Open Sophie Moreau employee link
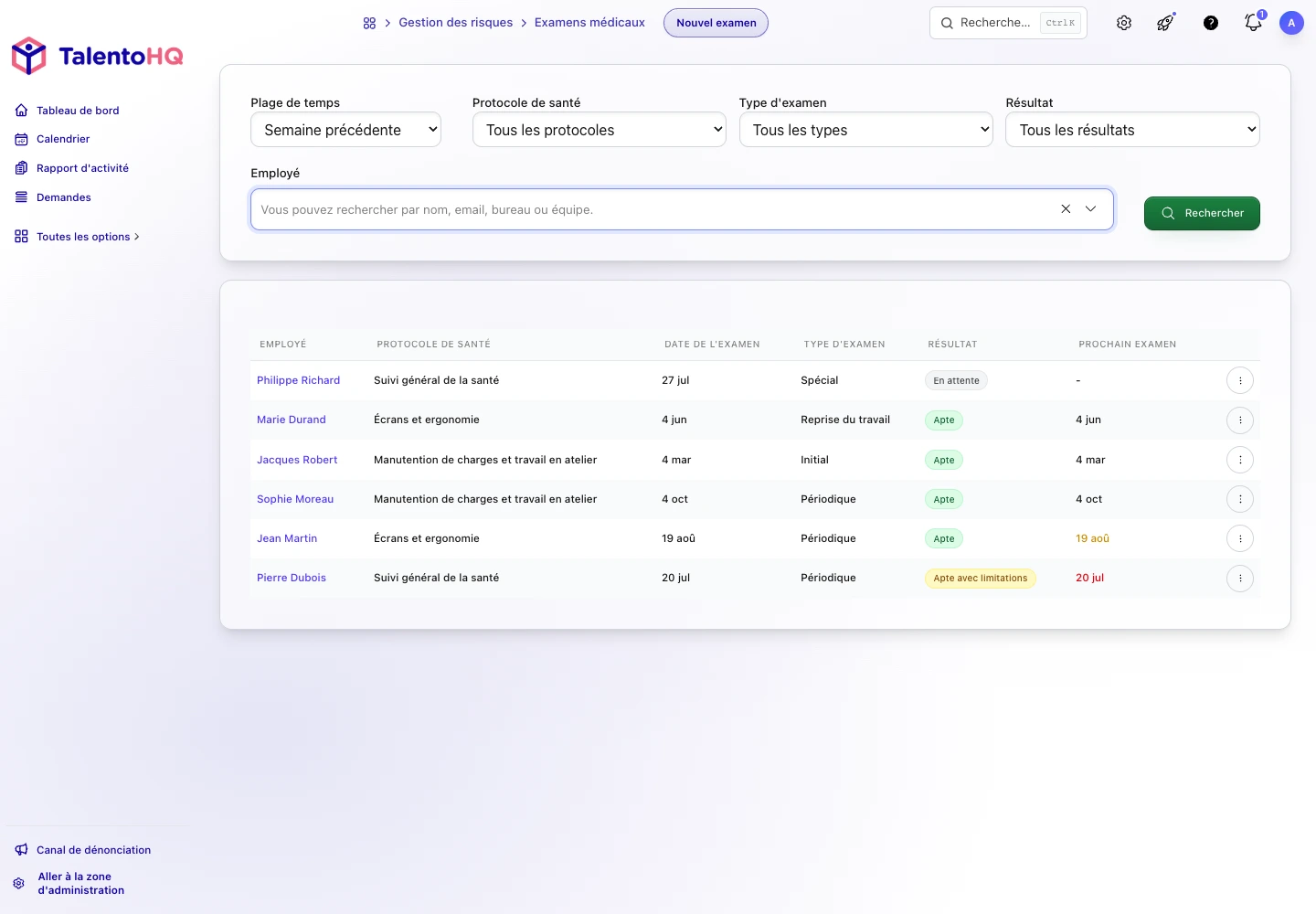1316x914 pixels. click(295, 499)
